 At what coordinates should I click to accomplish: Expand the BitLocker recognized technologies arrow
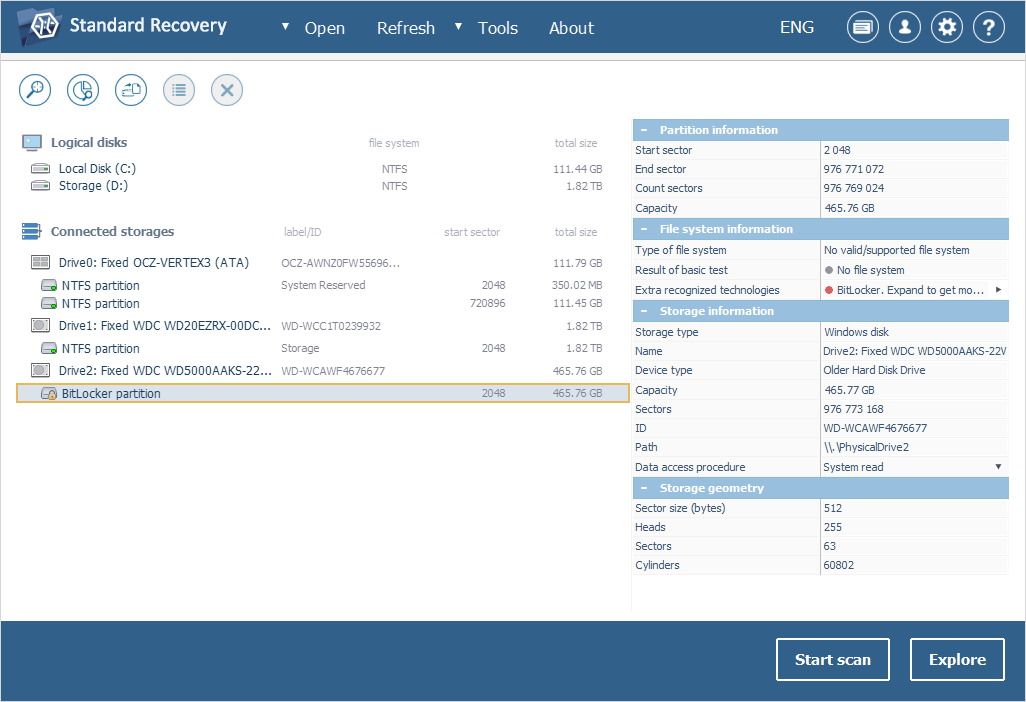tap(997, 290)
